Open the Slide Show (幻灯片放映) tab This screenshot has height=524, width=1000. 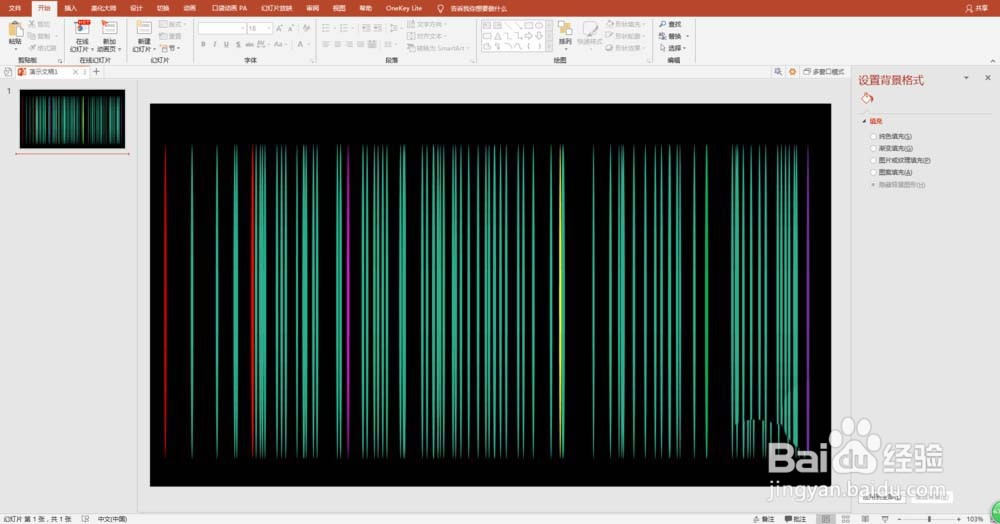[276, 8]
